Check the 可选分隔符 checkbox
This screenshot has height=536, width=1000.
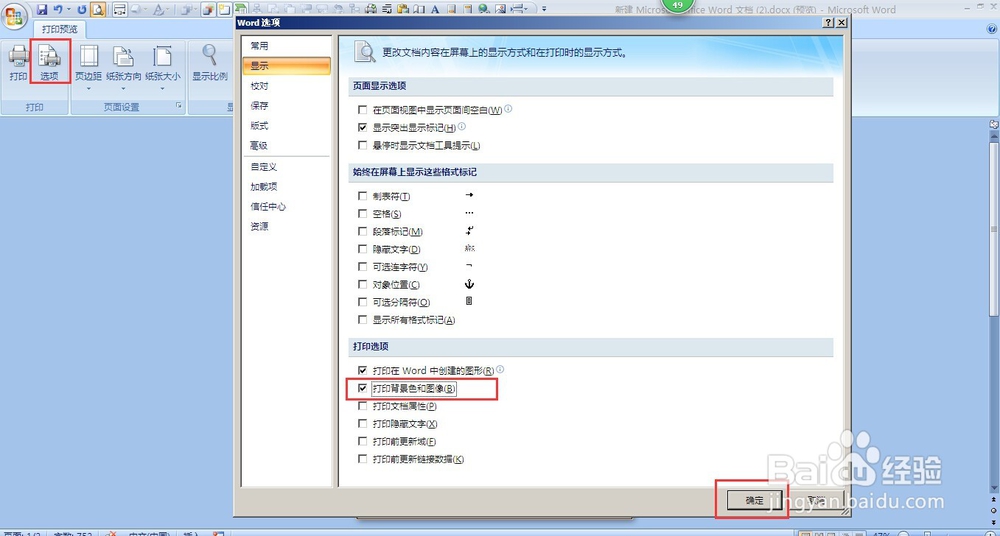coord(362,302)
